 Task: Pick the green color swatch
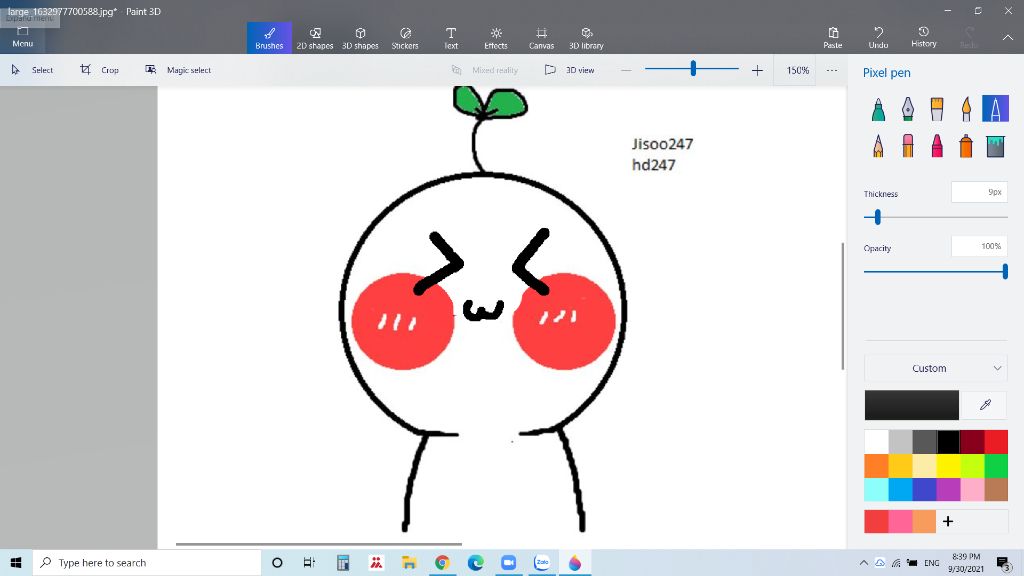click(x=996, y=466)
